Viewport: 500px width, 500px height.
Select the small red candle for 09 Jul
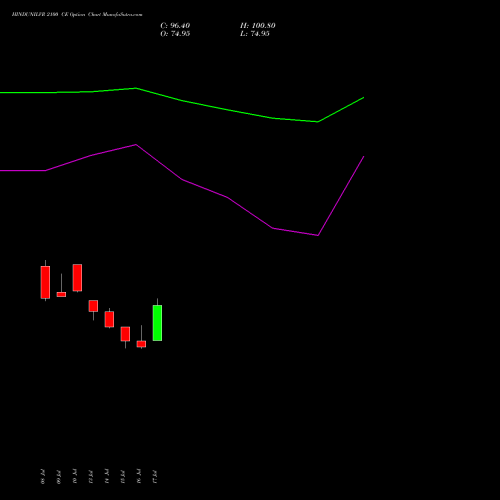coord(61,294)
